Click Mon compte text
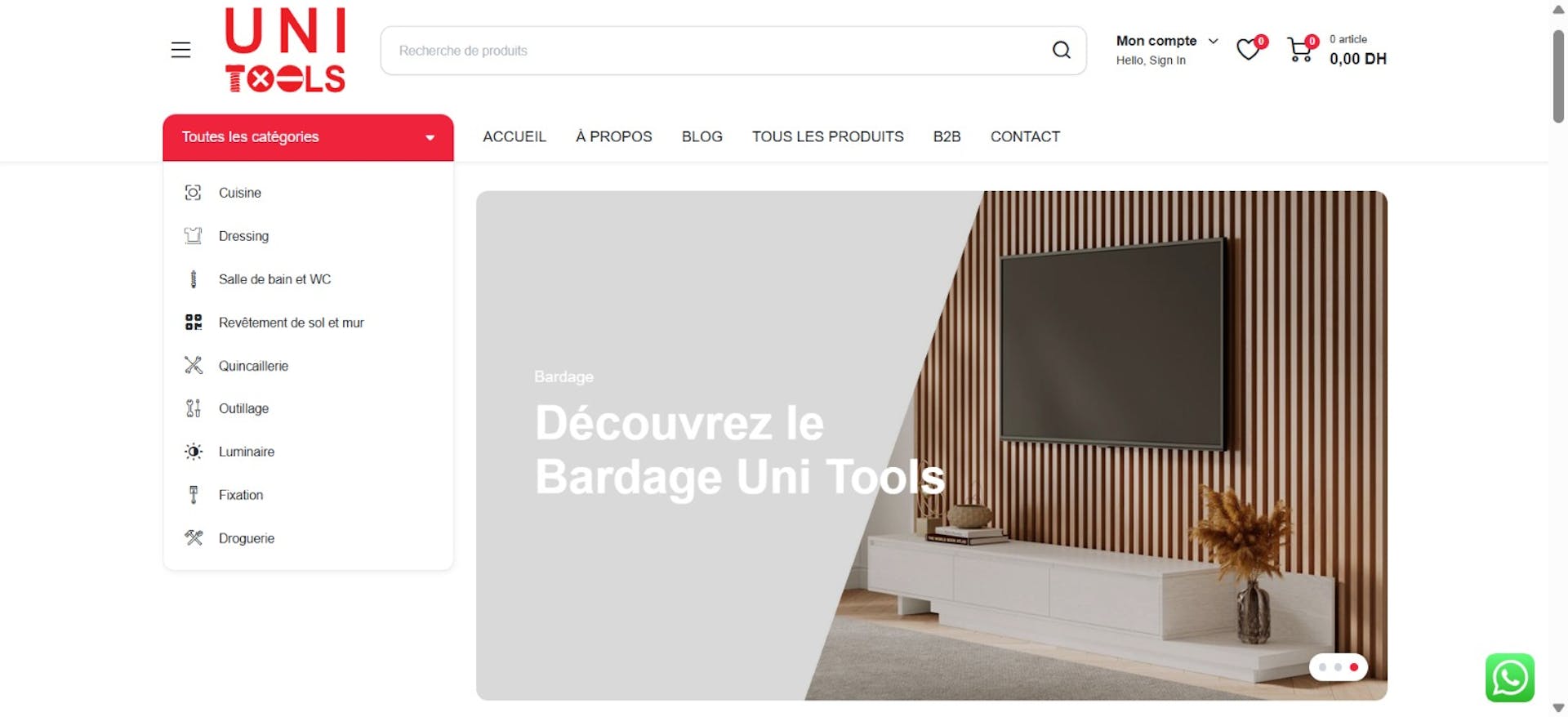 (x=1156, y=41)
